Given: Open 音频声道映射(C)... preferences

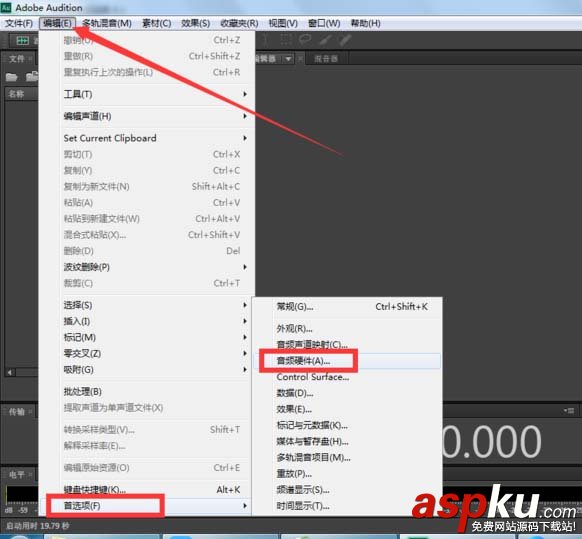Looking at the screenshot, I should point(347,344).
